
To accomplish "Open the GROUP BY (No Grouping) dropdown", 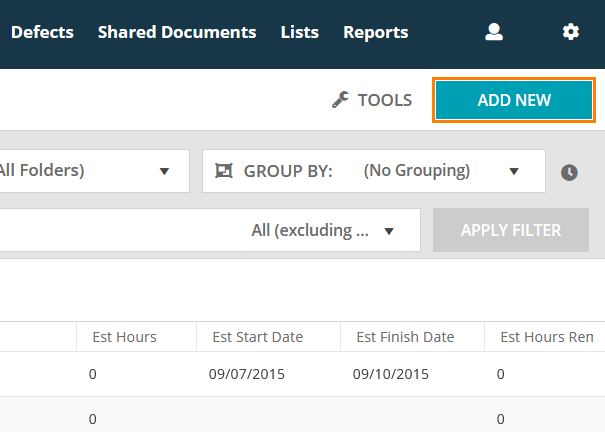I will coord(373,171).
